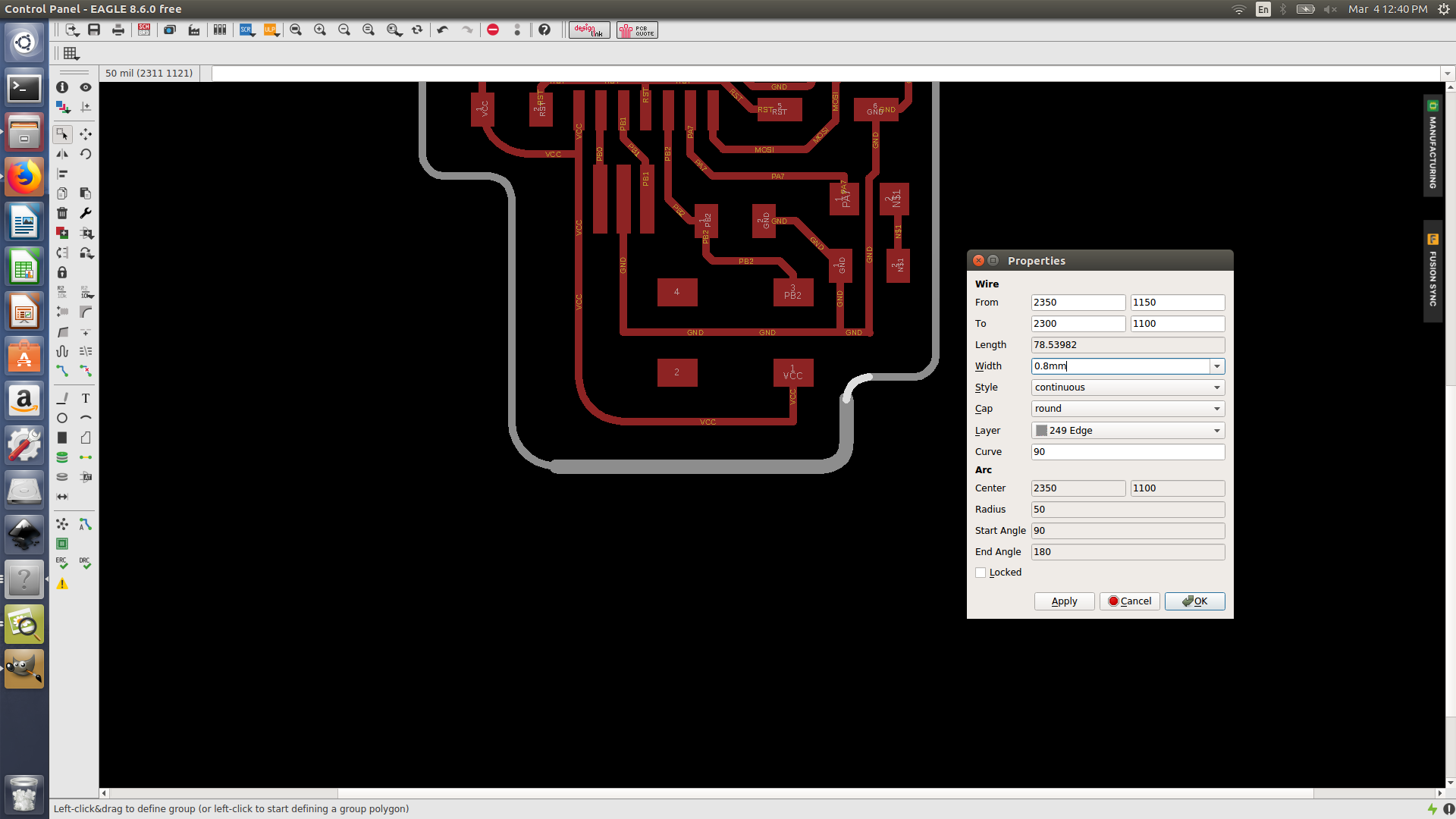Select the Rotate tool
The image size is (1456, 819).
[86, 154]
